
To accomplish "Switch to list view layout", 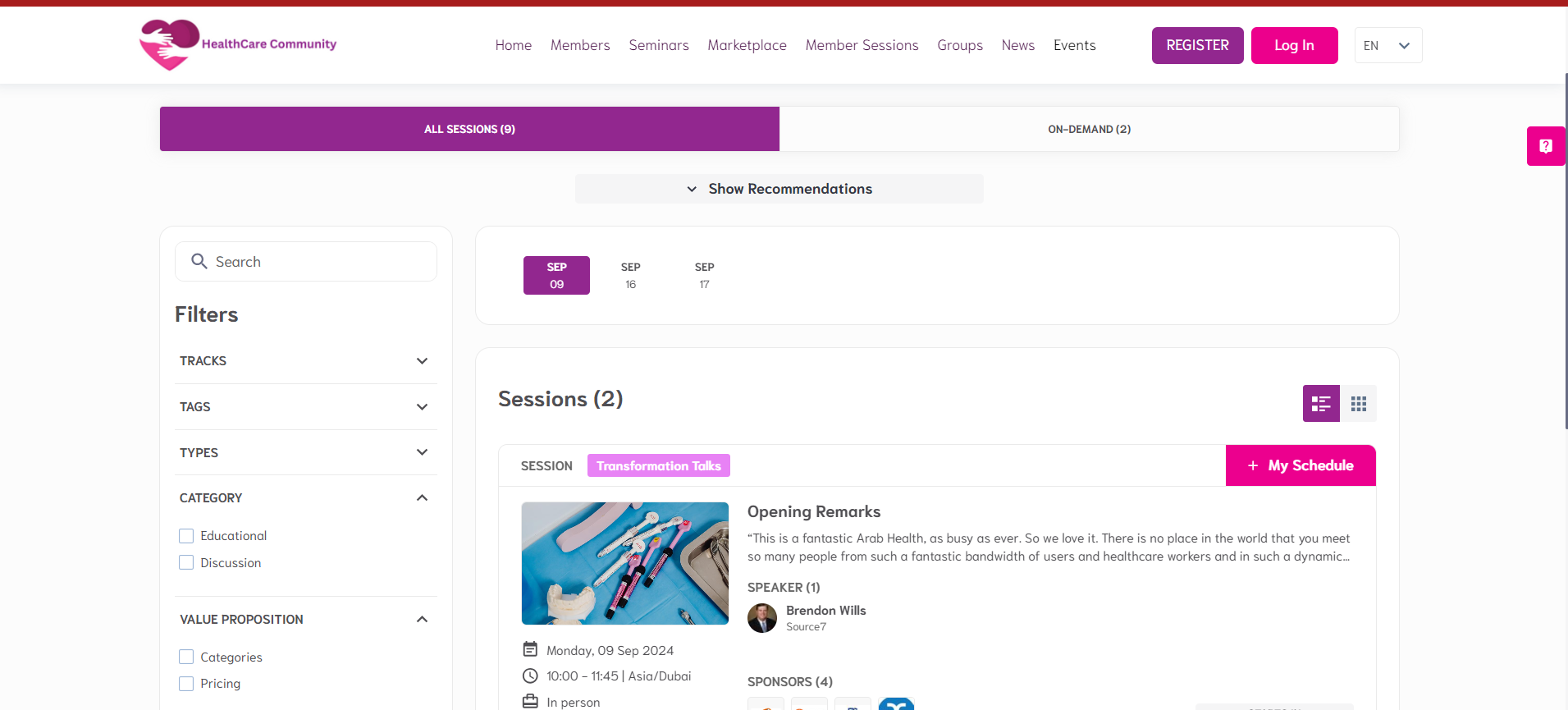I will tap(1320, 404).
